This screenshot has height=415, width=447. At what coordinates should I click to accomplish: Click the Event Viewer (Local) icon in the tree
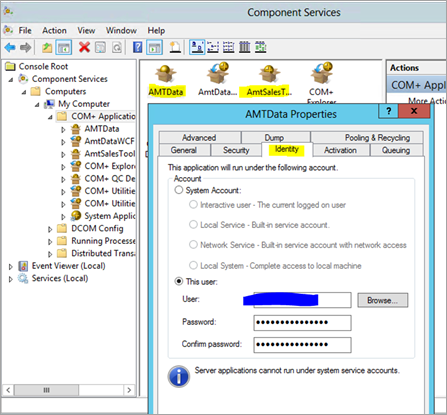click(23, 266)
